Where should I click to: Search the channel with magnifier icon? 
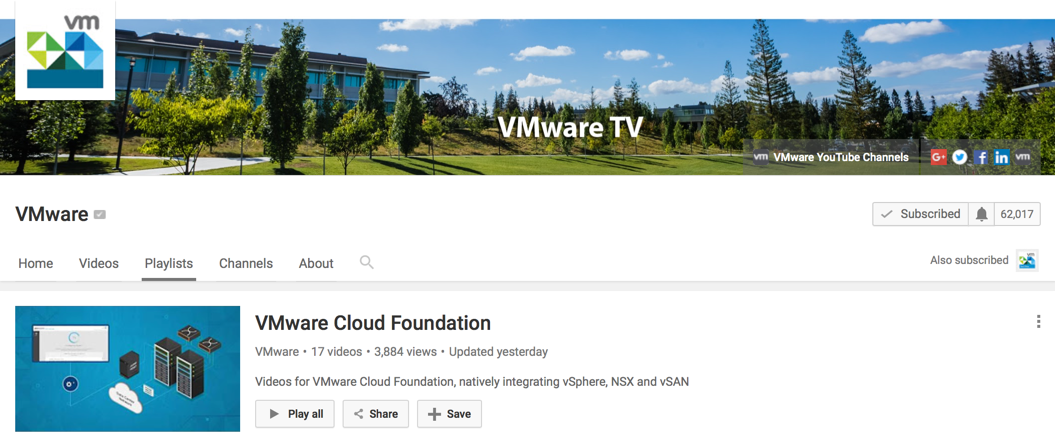click(367, 263)
